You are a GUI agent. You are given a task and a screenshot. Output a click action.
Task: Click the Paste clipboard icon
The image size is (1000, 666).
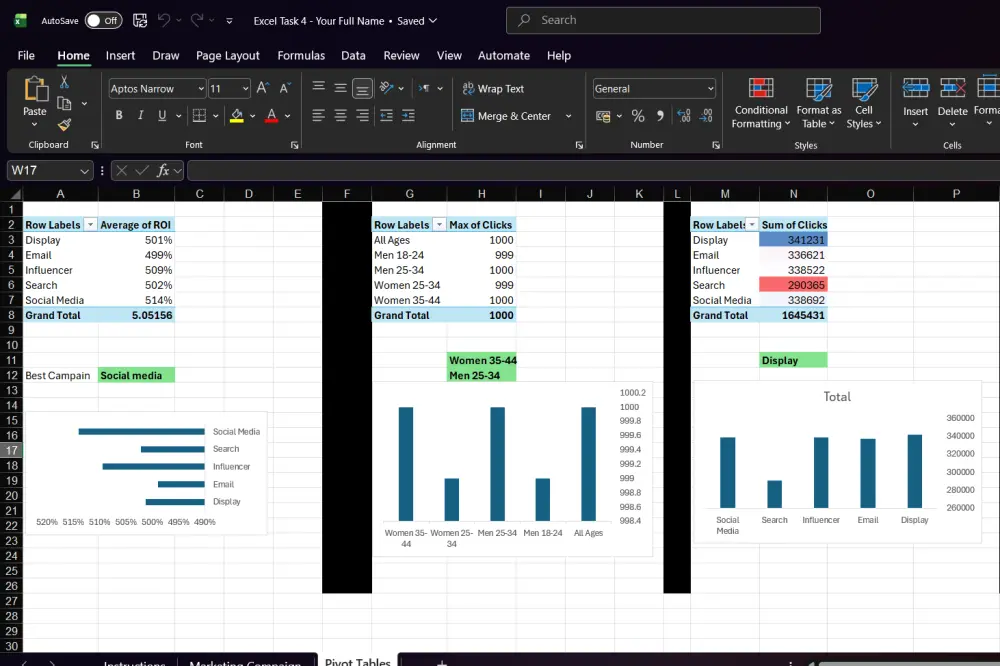pyautogui.click(x=35, y=89)
